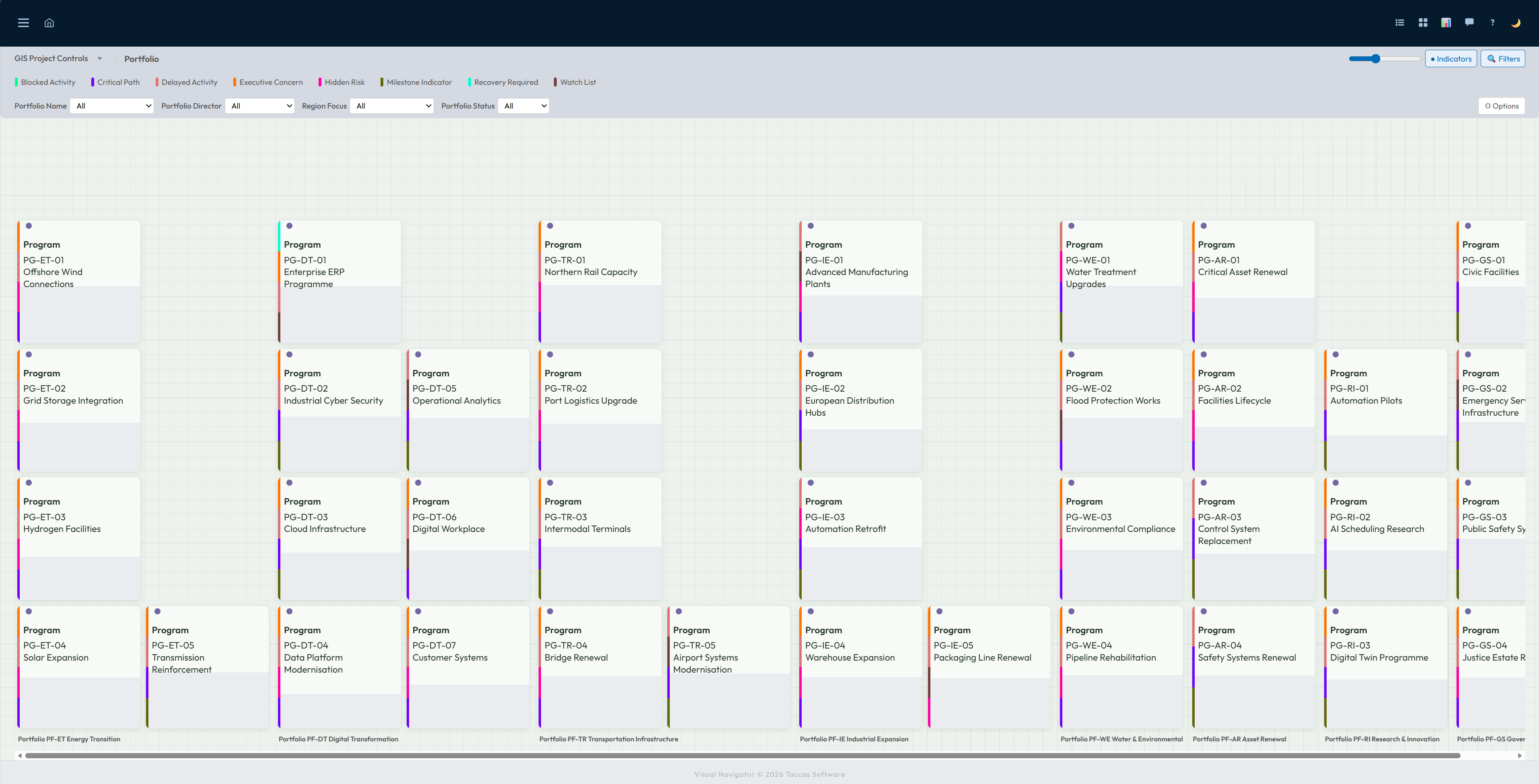Toggle Critical Path indicator legend
Viewport: 1539px width, 784px height.
[x=115, y=82]
